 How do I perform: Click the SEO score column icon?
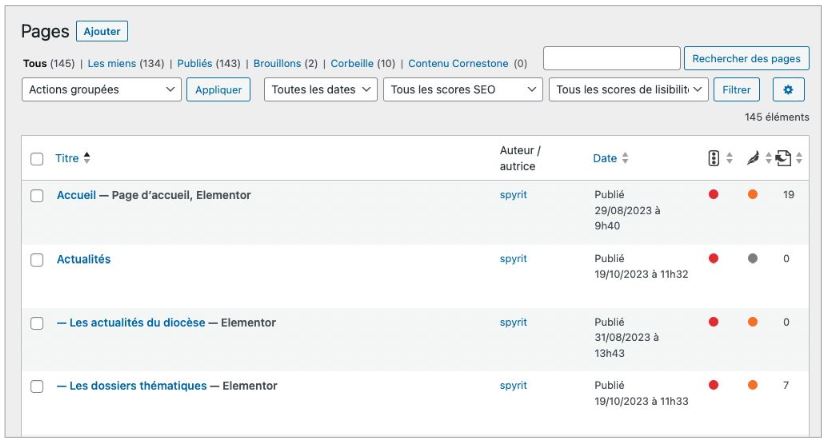click(713, 158)
